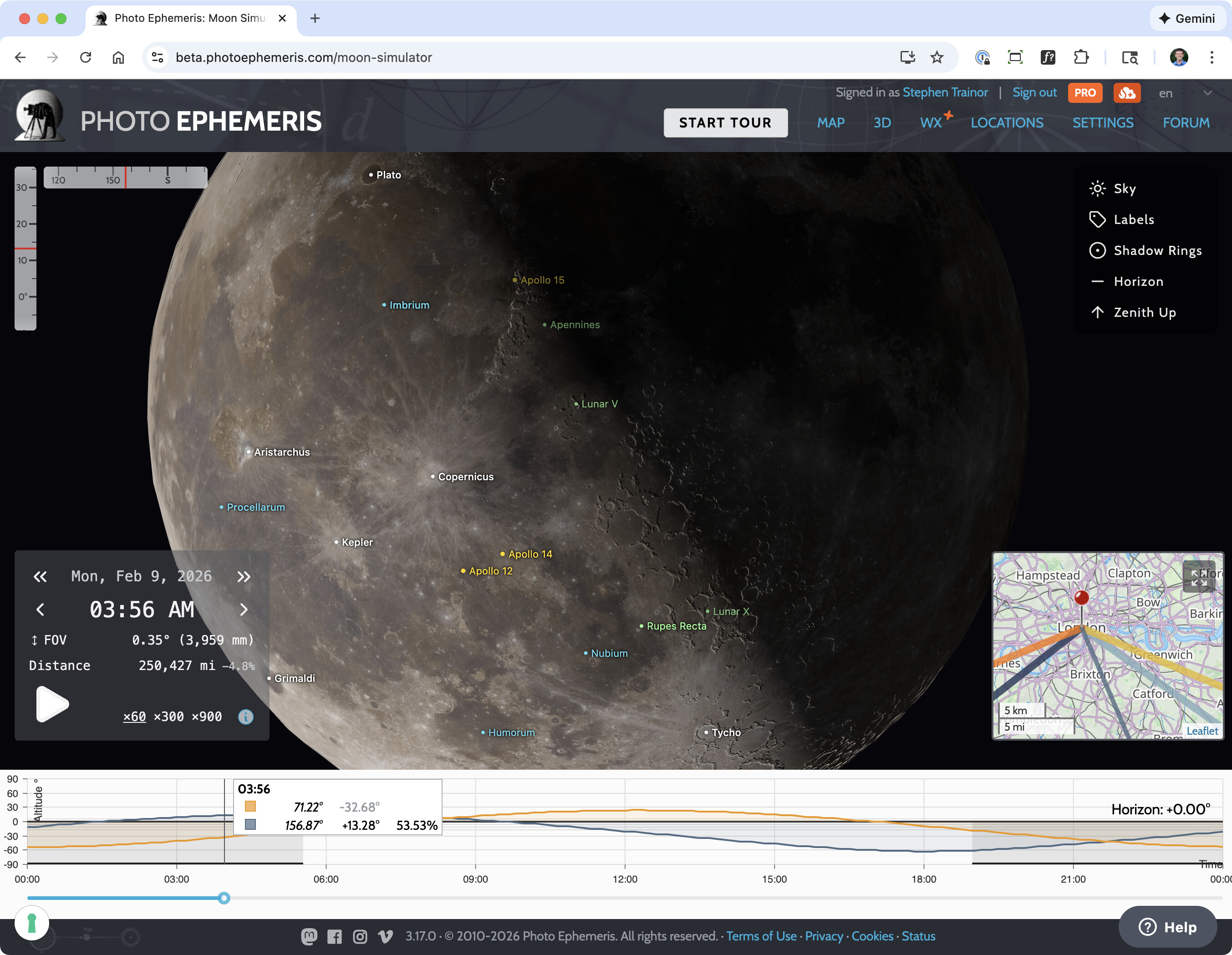The width and height of the screenshot is (1232, 955).
Task: Click the playback speed info icon
Action: click(245, 716)
